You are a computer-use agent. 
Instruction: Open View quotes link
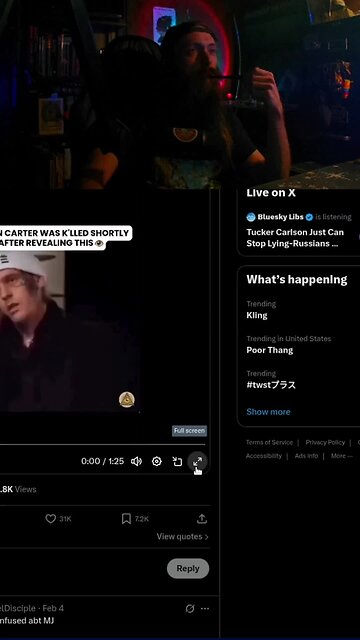click(x=182, y=536)
